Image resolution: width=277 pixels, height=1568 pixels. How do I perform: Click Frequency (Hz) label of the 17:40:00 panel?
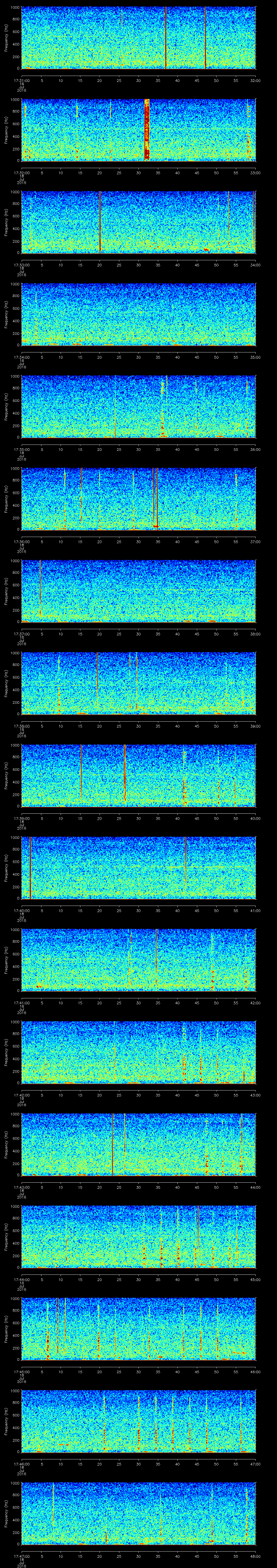tap(6, 868)
